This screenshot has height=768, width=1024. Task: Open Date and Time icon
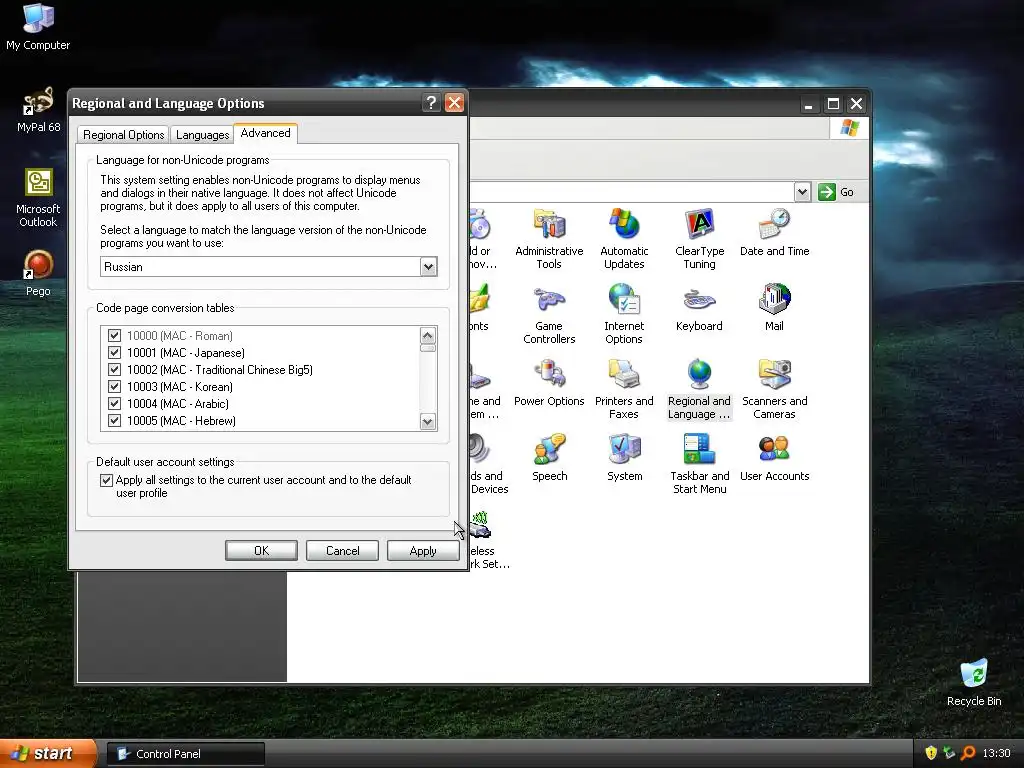[775, 232]
